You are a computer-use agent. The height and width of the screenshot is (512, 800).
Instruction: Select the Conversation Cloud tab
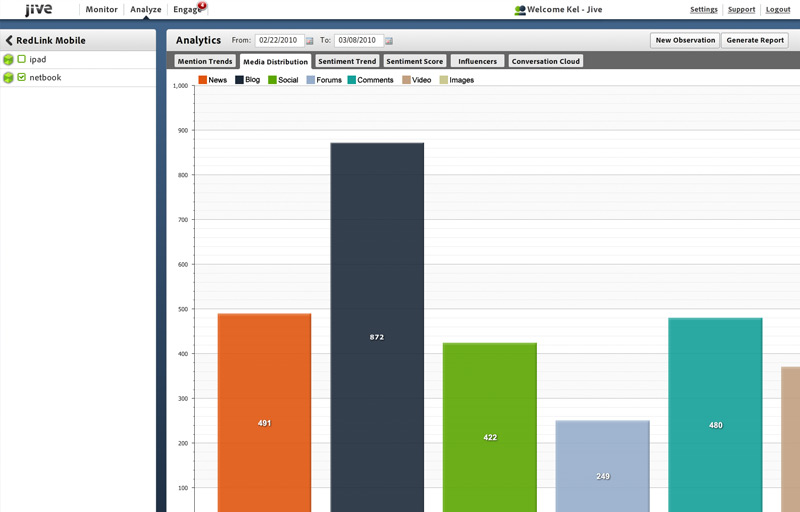point(546,61)
